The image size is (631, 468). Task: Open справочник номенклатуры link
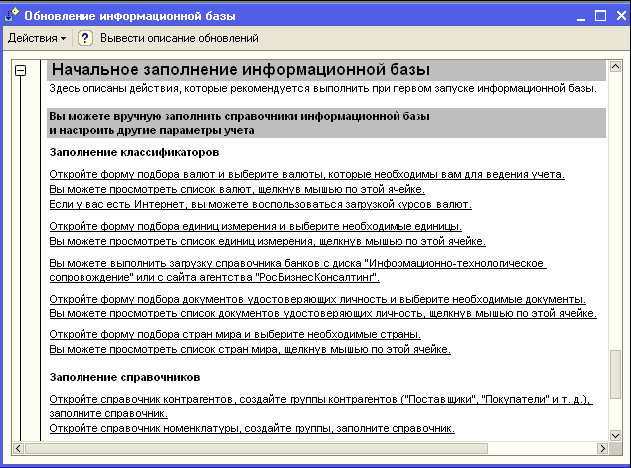pyautogui.click(x=252, y=428)
